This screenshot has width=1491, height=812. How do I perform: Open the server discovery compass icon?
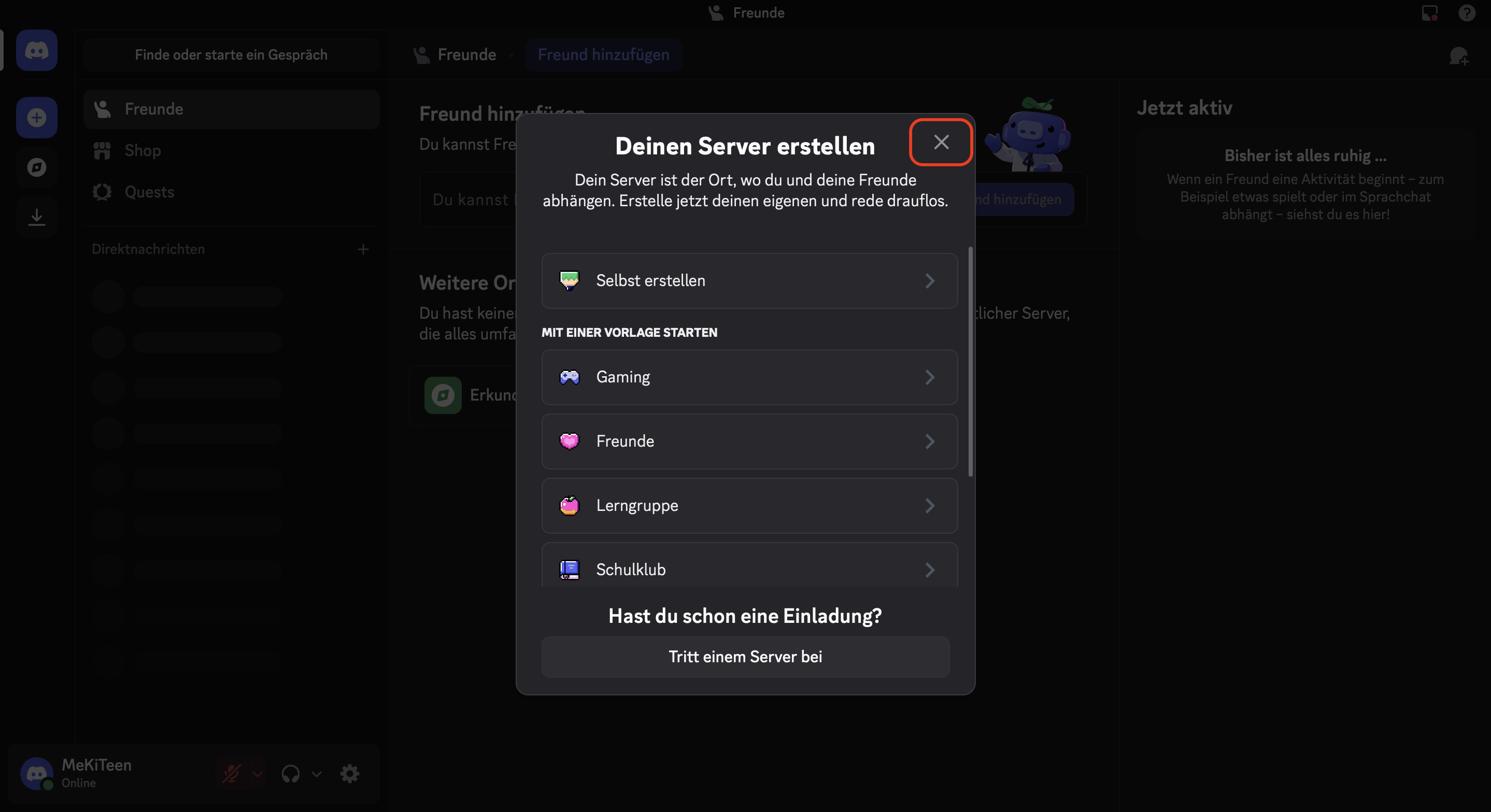36,168
